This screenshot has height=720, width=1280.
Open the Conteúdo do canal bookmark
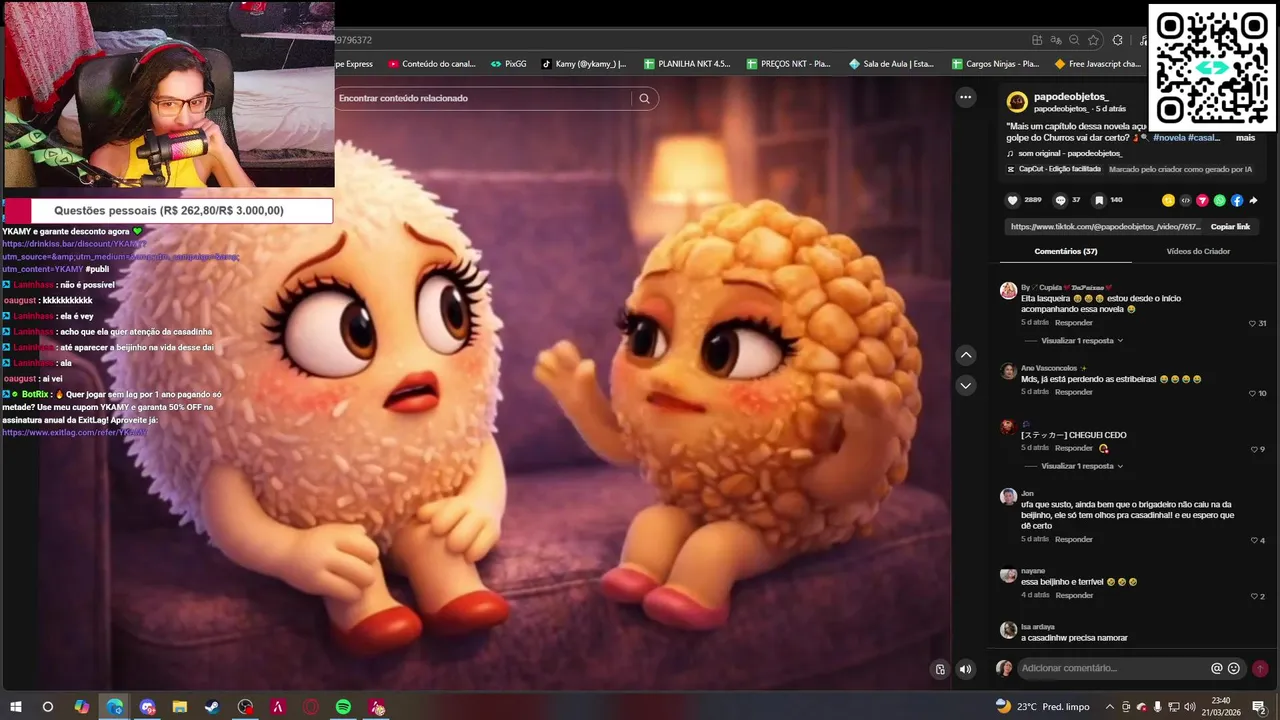click(432, 64)
